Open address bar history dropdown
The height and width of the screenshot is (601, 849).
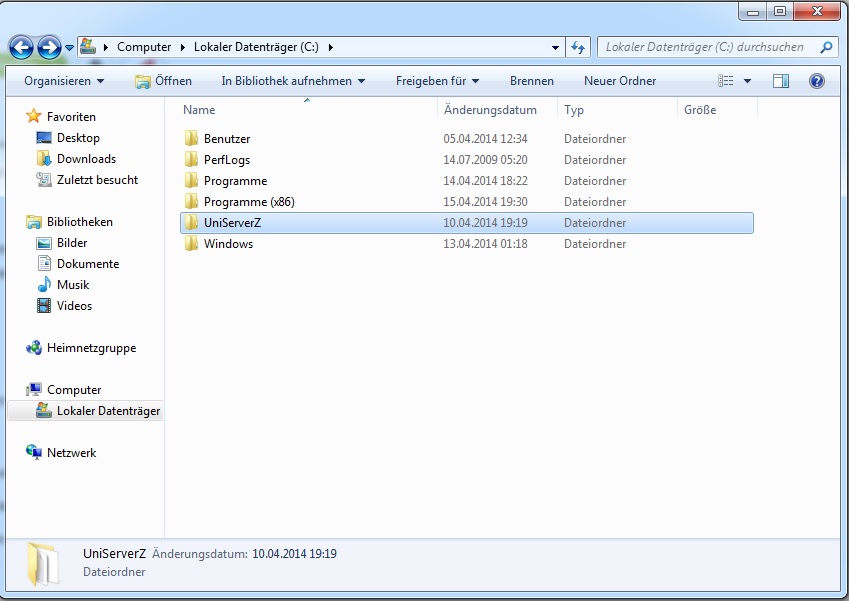[555, 48]
